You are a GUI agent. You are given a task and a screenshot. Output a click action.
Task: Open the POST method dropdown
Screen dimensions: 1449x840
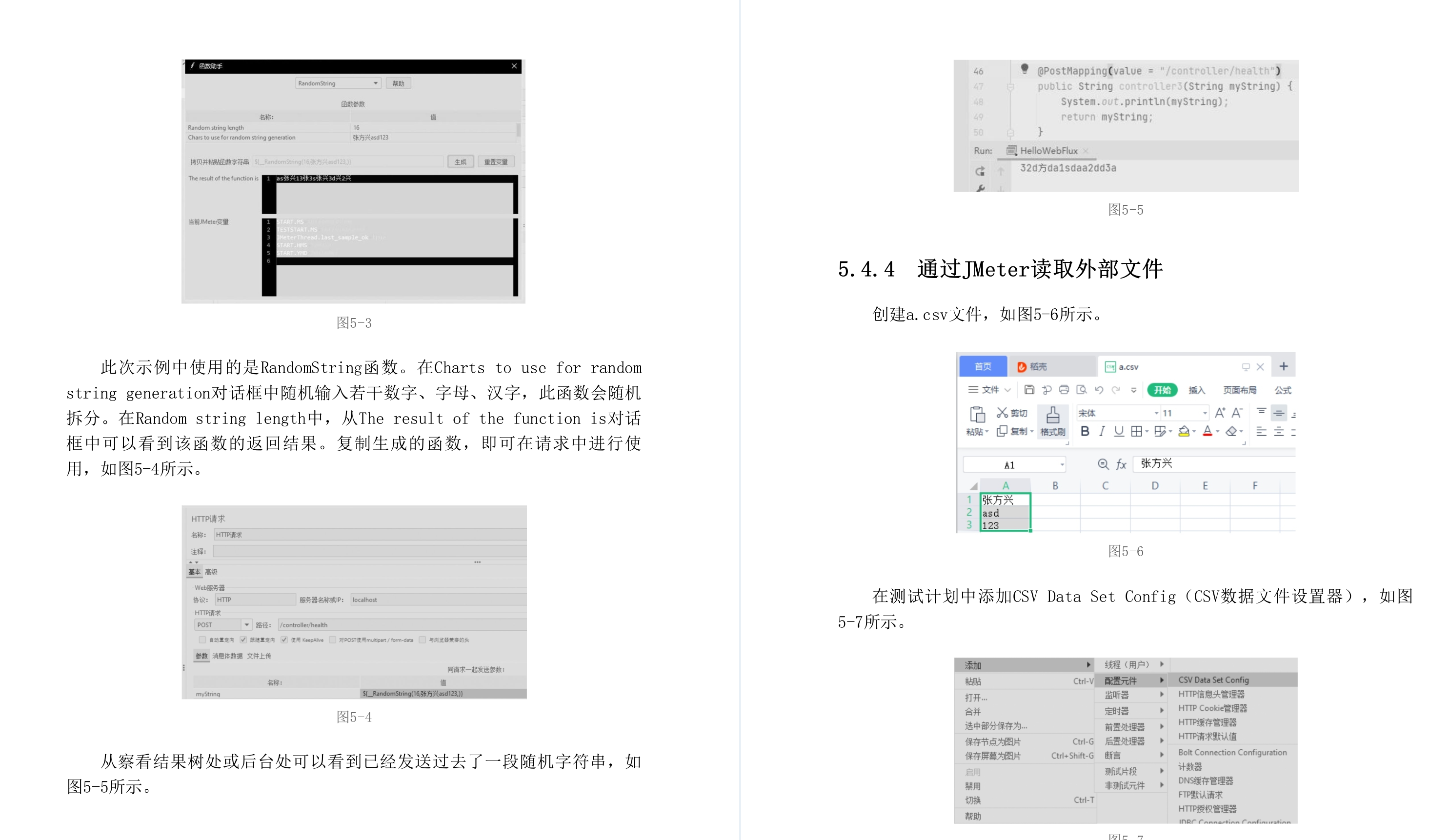point(247,625)
